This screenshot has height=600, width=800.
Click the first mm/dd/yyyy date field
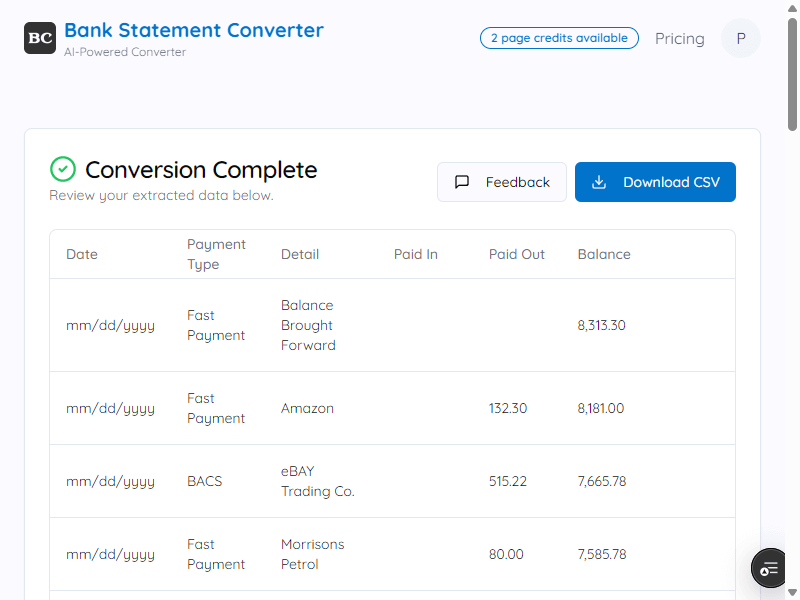click(x=111, y=325)
